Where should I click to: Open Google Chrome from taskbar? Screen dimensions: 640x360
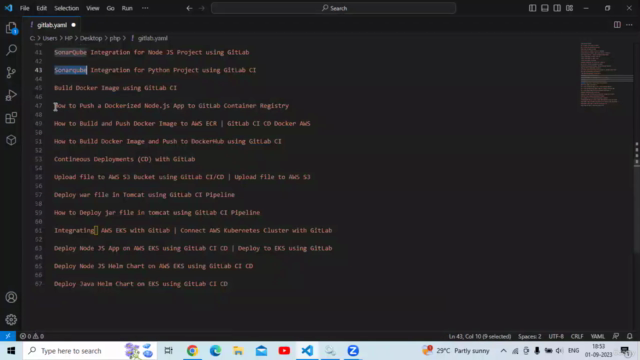coord(192,351)
